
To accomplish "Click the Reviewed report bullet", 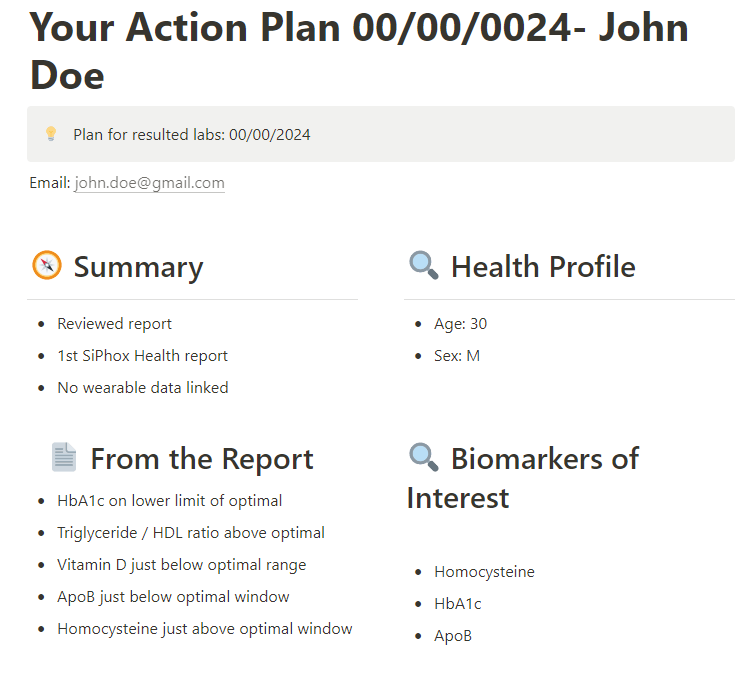I will (114, 324).
